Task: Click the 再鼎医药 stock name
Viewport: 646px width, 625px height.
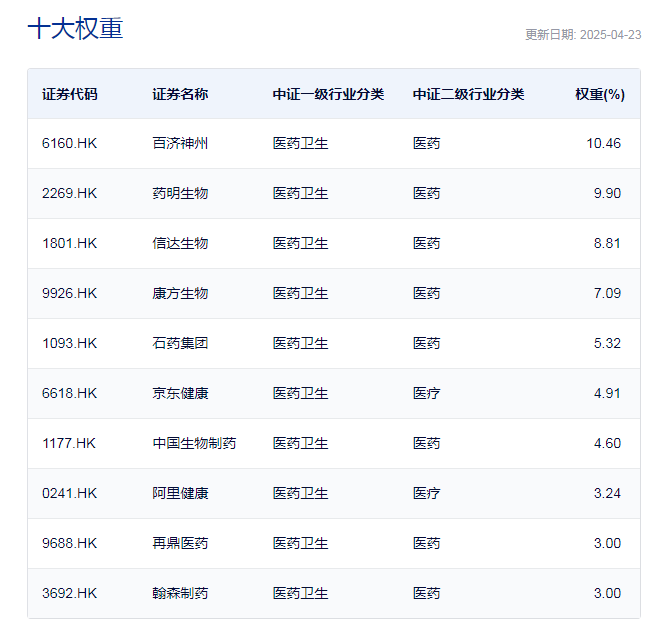Action: [180, 543]
